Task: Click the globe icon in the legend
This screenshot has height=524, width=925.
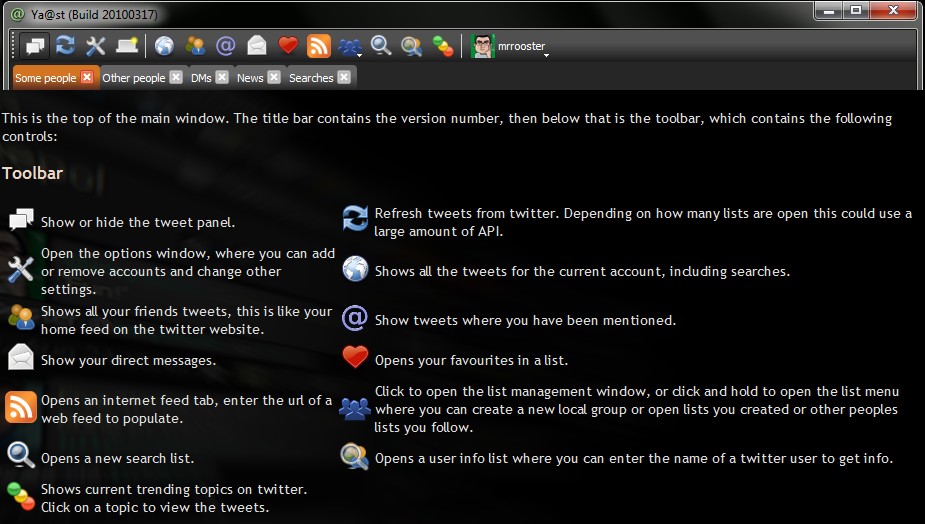Action: click(x=355, y=268)
